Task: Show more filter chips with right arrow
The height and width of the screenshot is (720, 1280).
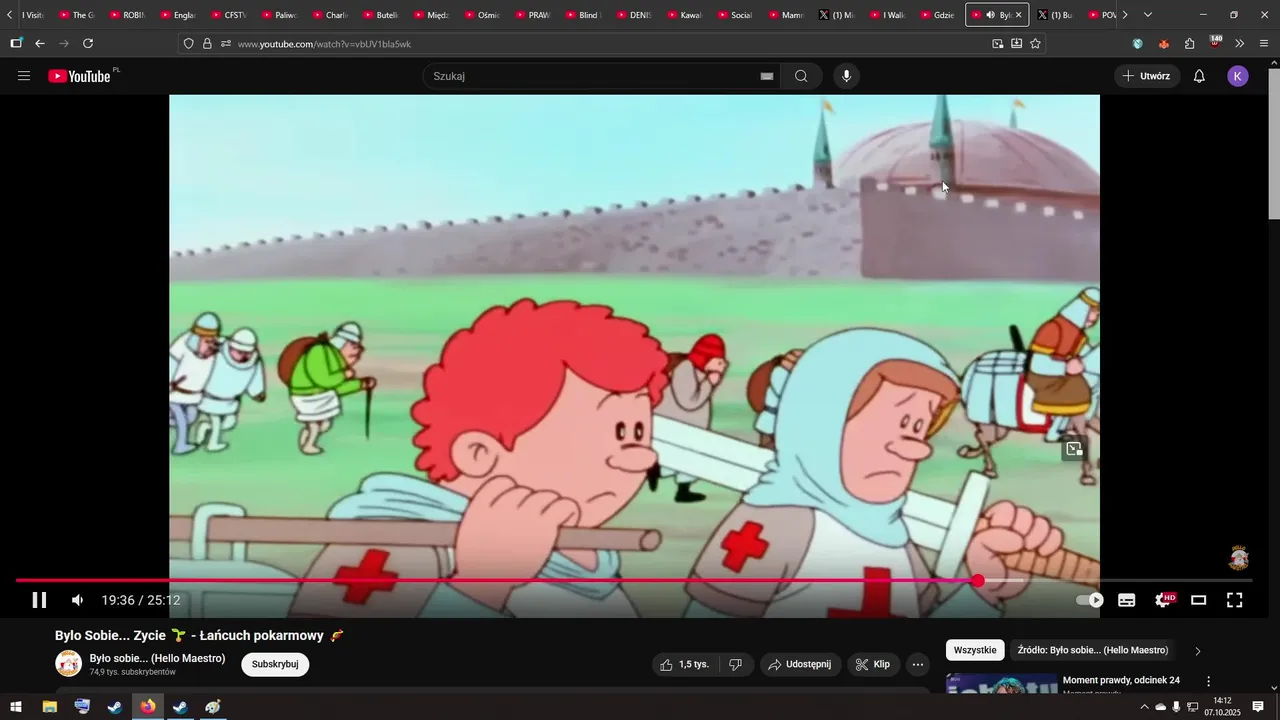Action: pyautogui.click(x=1198, y=651)
